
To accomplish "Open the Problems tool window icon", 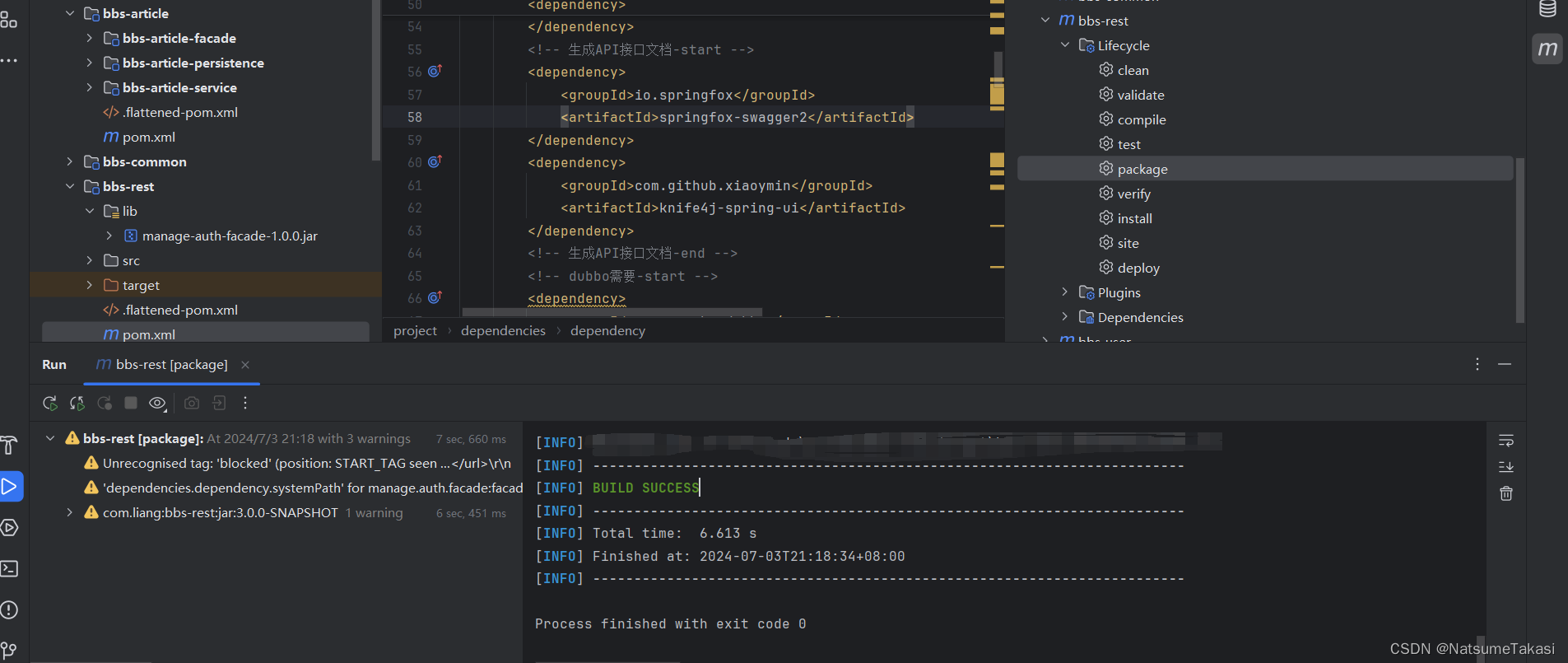I will pyautogui.click(x=10, y=610).
